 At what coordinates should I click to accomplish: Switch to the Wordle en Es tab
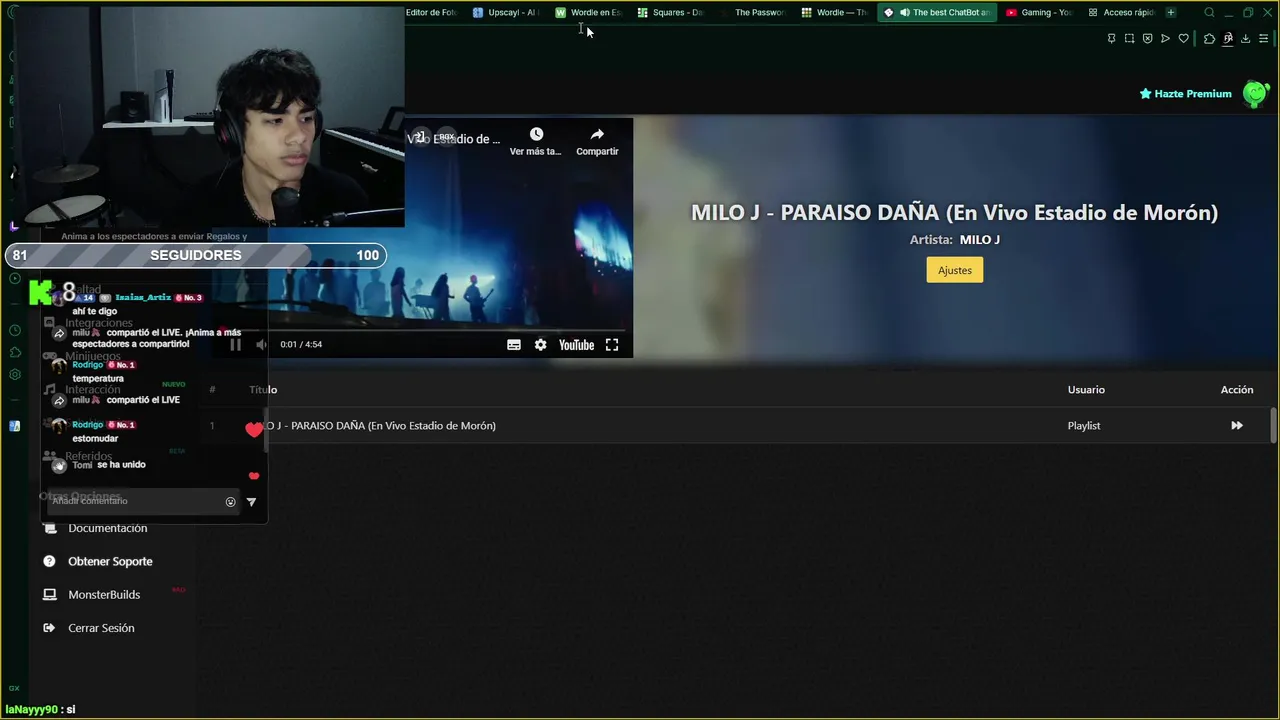click(589, 13)
